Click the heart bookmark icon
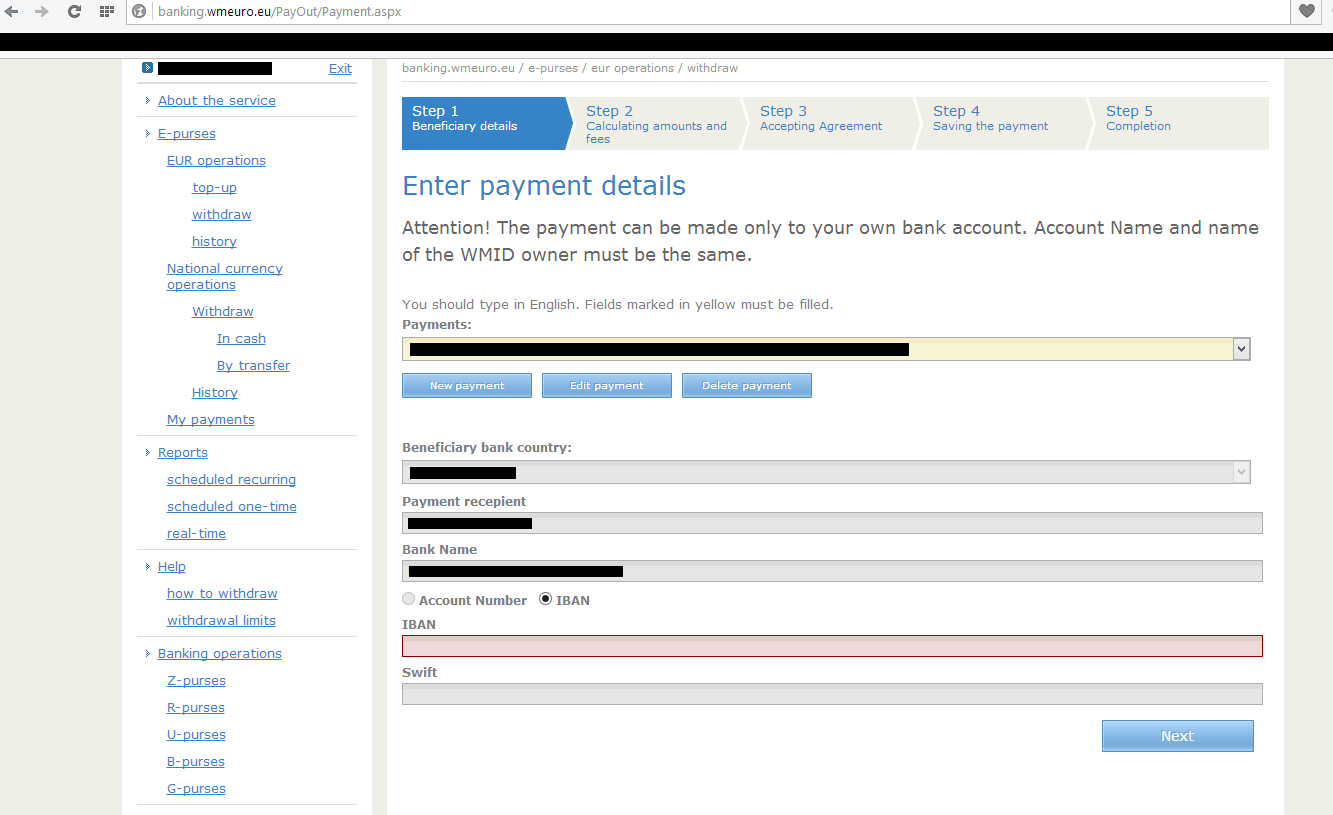Screen dimensions: 1333x815 click(1306, 12)
